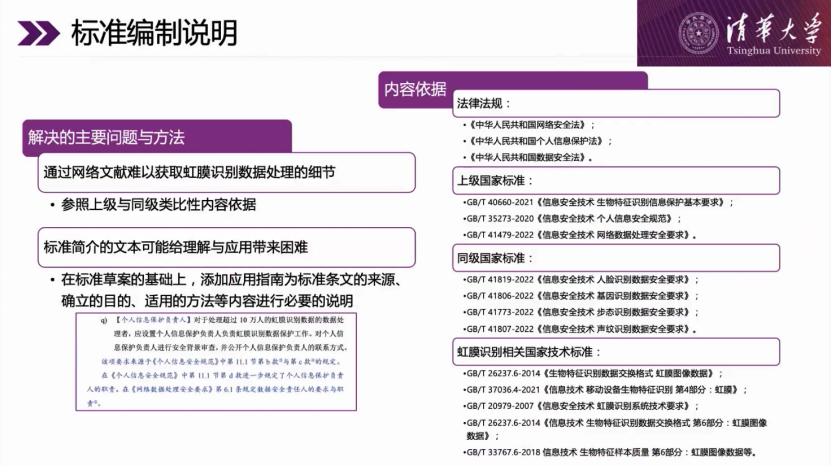The width and height of the screenshot is (831, 466).
Task: Click the Tsinghua University seal logo
Action: tap(698, 33)
